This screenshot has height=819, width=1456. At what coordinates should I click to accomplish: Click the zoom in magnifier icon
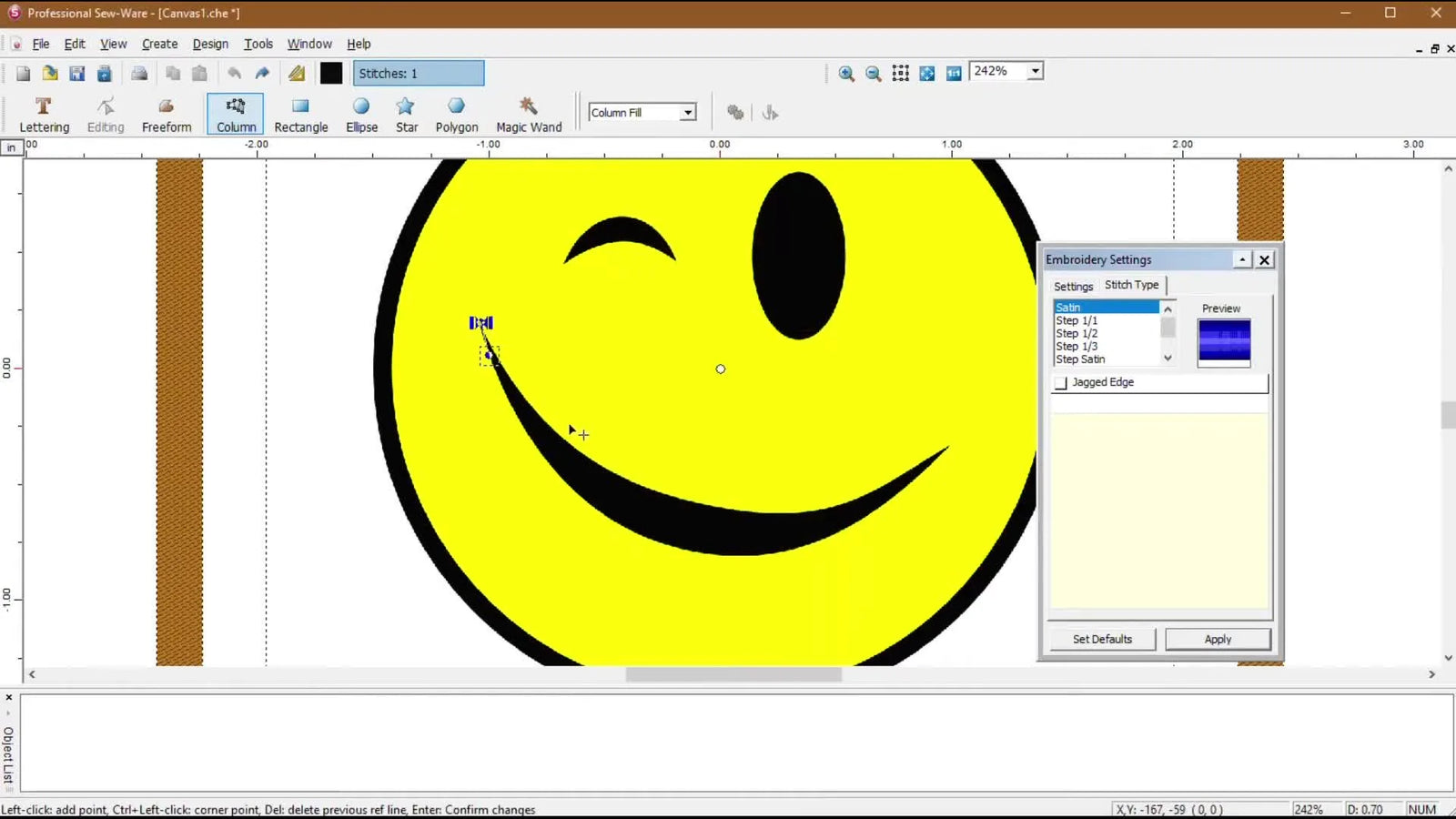pyautogui.click(x=846, y=74)
